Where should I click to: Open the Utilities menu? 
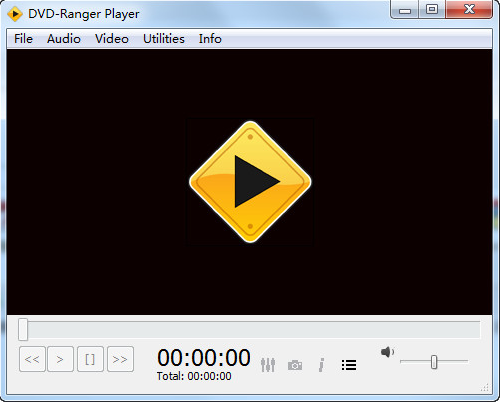(164, 39)
